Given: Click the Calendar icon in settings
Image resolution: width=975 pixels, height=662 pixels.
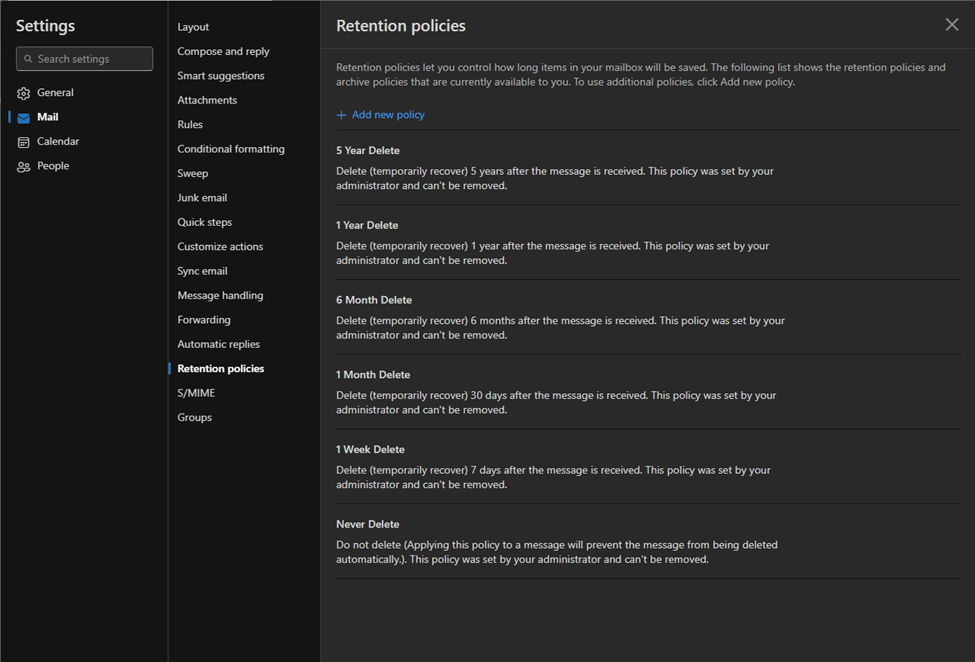Looking at the screenshot, I should 24,142.
